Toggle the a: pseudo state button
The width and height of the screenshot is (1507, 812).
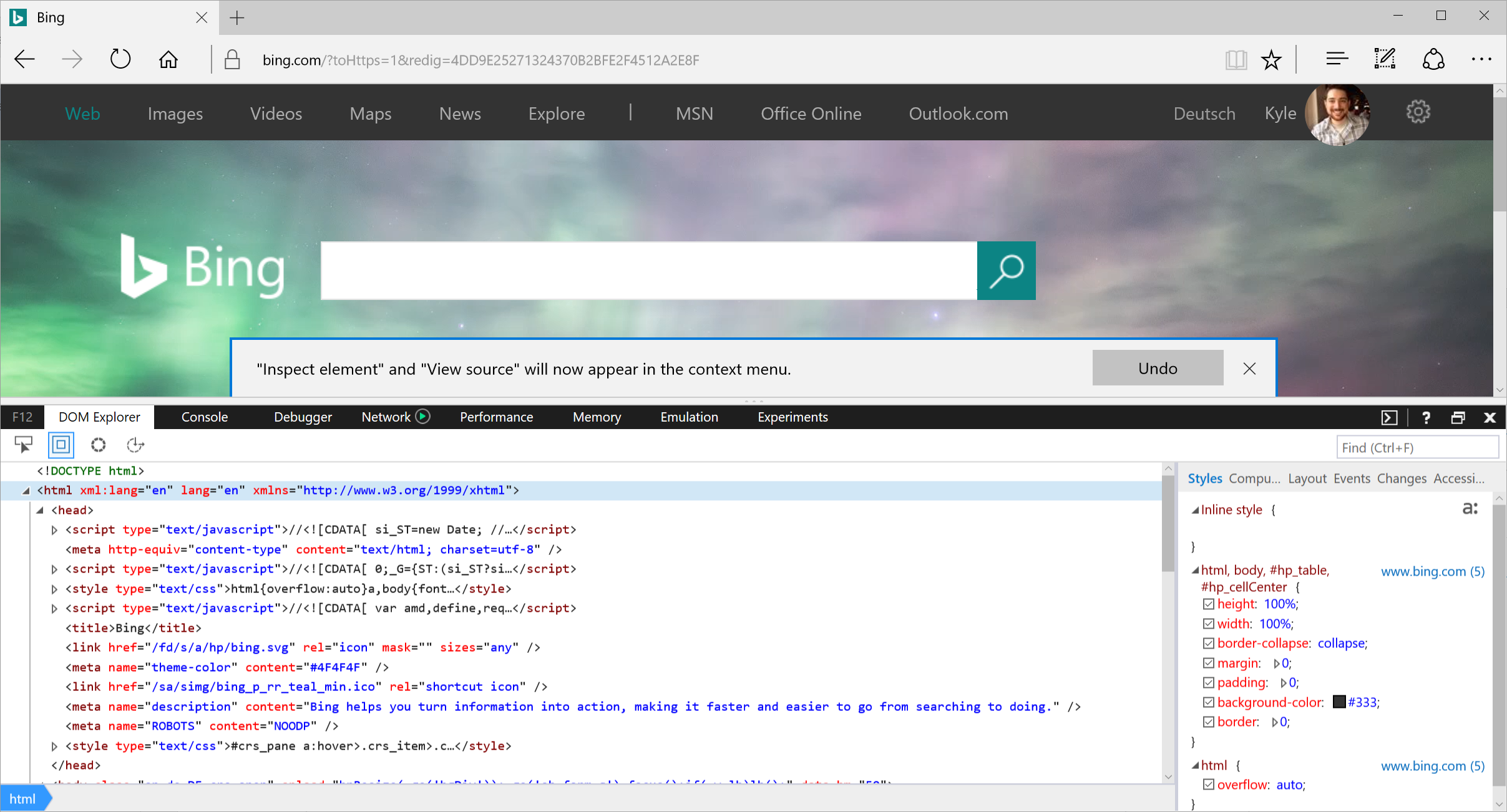click(1470, 509)
